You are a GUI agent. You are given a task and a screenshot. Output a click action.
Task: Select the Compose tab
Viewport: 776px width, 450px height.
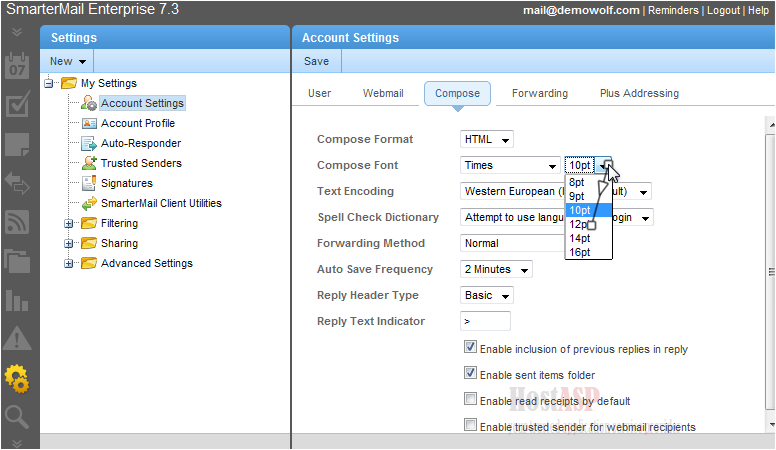[x=457, y=94]
